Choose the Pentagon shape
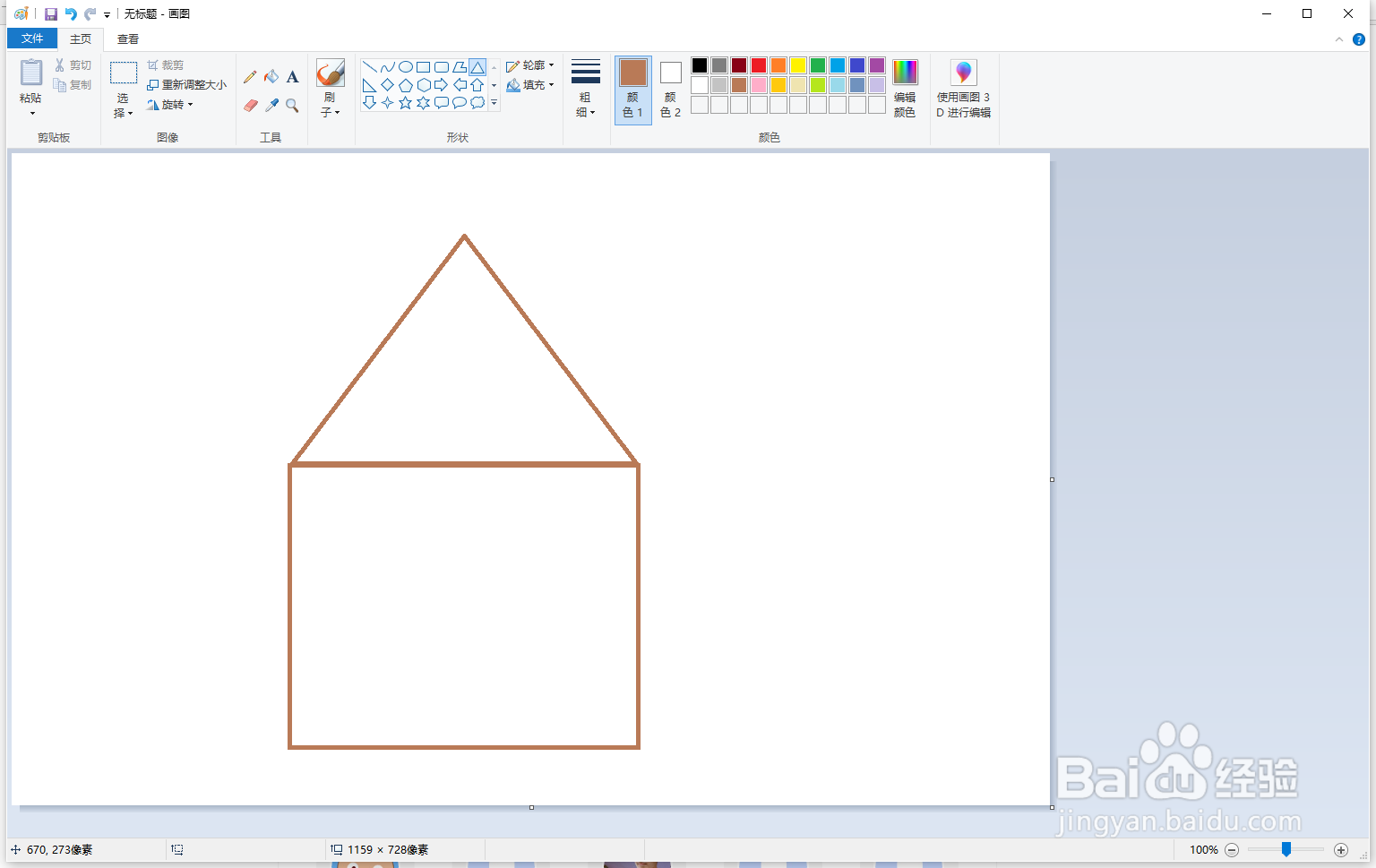The height and width of the screenshot is (868, 1376). click(405, 85)
